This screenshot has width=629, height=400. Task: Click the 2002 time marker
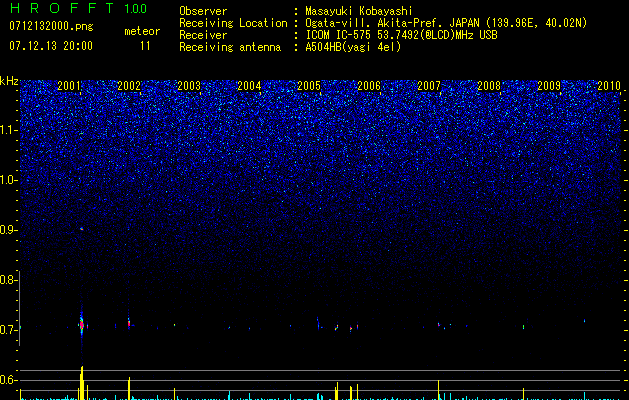point(129,86)
